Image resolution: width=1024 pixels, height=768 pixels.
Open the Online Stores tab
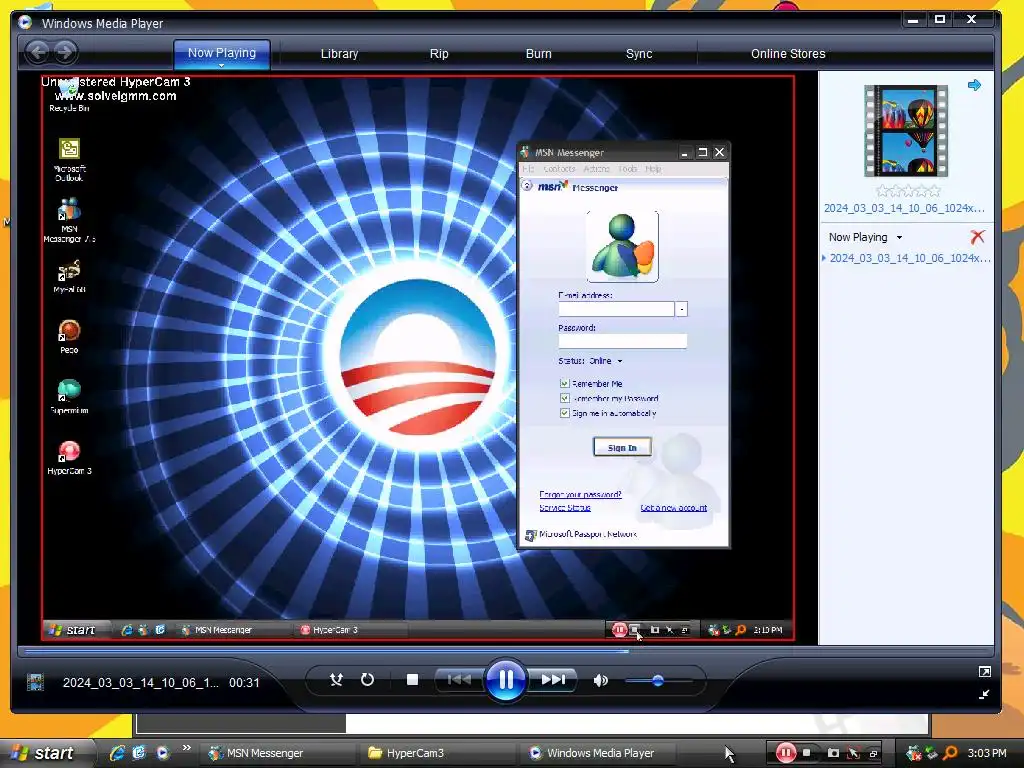[x=788, y=54]
